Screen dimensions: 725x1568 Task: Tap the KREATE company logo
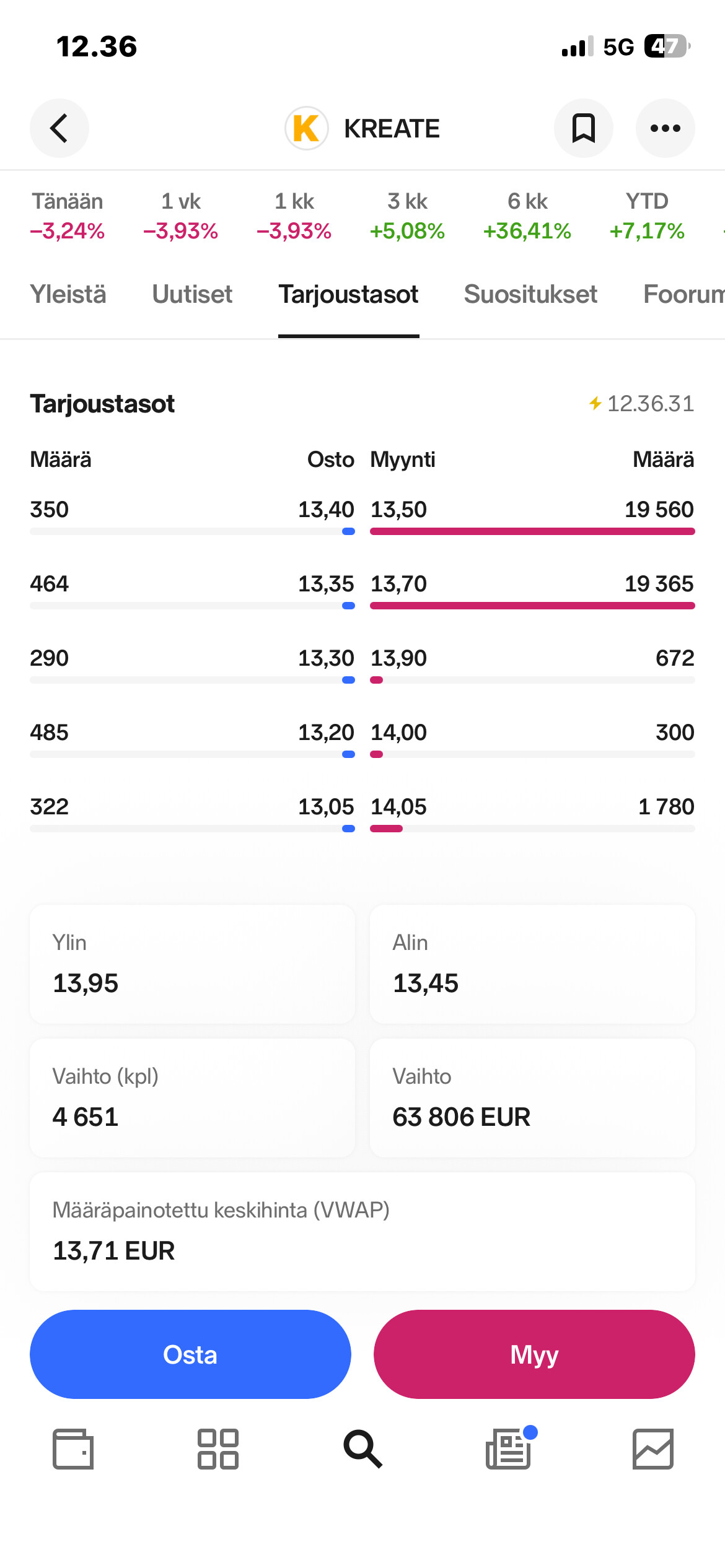pyautogui.click(x=306, y=128)
